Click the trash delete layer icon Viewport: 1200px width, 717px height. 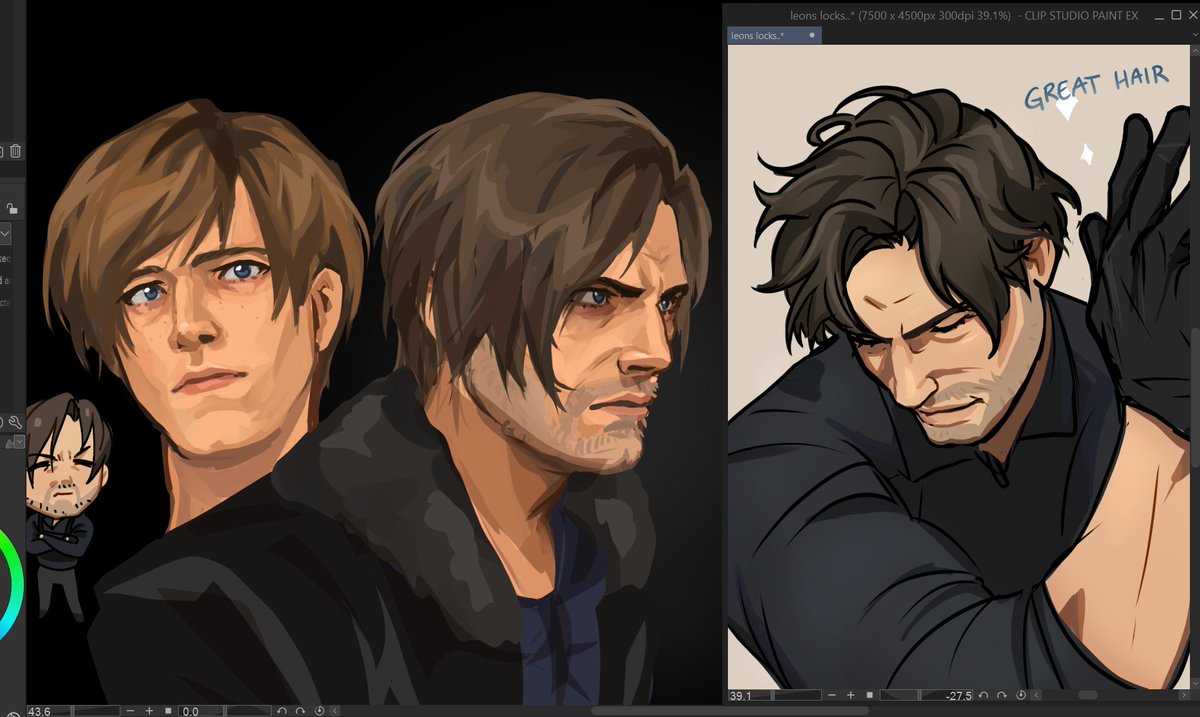15,151
